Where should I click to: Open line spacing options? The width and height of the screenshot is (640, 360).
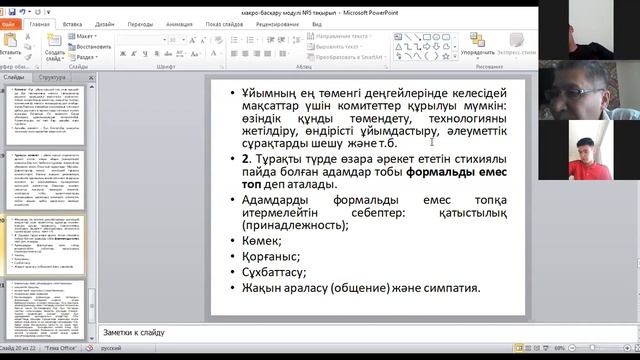pos(298,40)
